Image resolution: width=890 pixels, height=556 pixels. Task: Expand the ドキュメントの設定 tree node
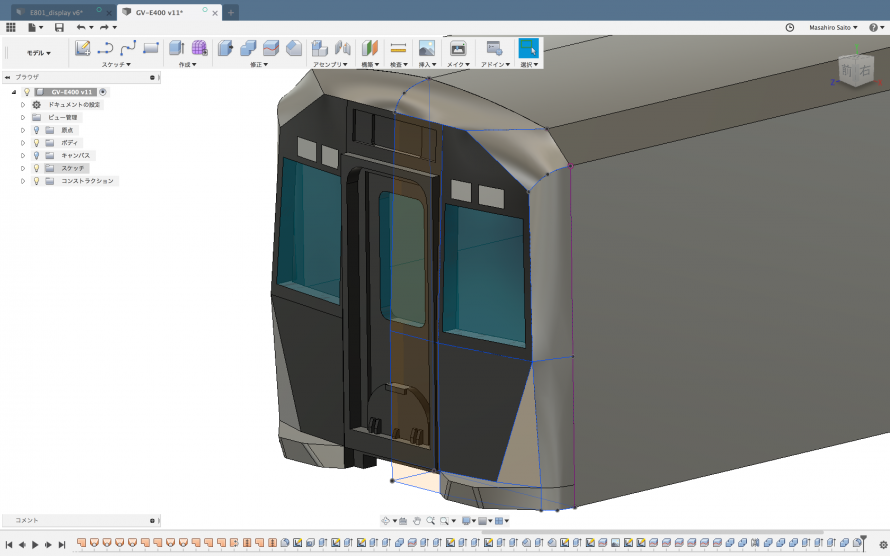(x=23, y=105)
